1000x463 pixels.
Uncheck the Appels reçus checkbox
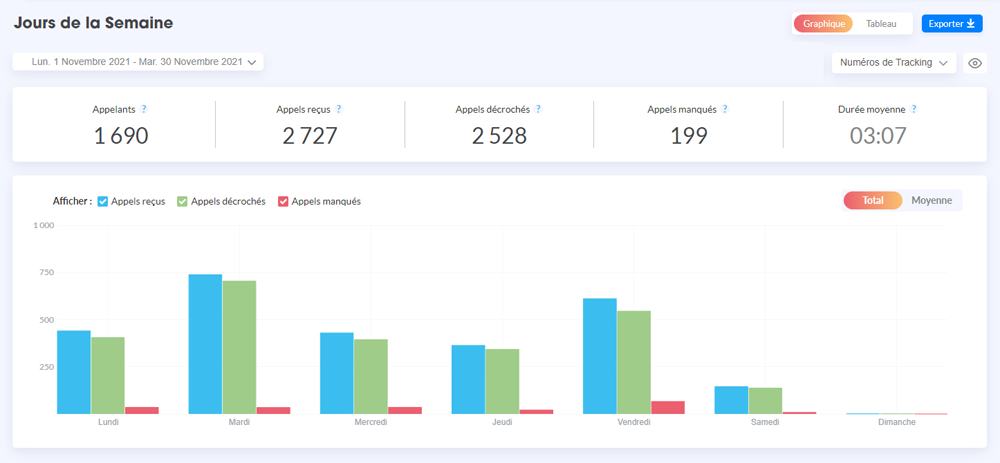tap(103, 201)
